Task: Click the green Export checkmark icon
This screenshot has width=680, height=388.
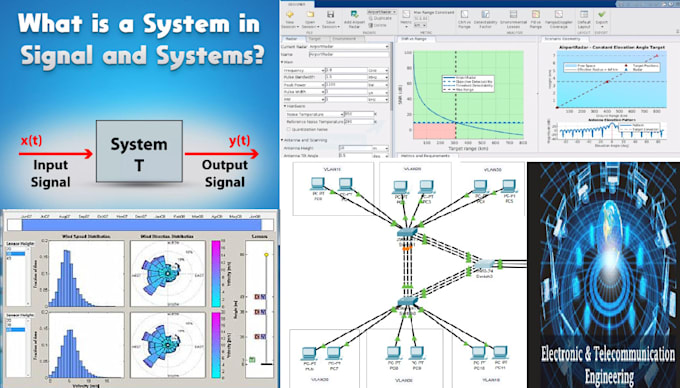Action: (602, 15)
